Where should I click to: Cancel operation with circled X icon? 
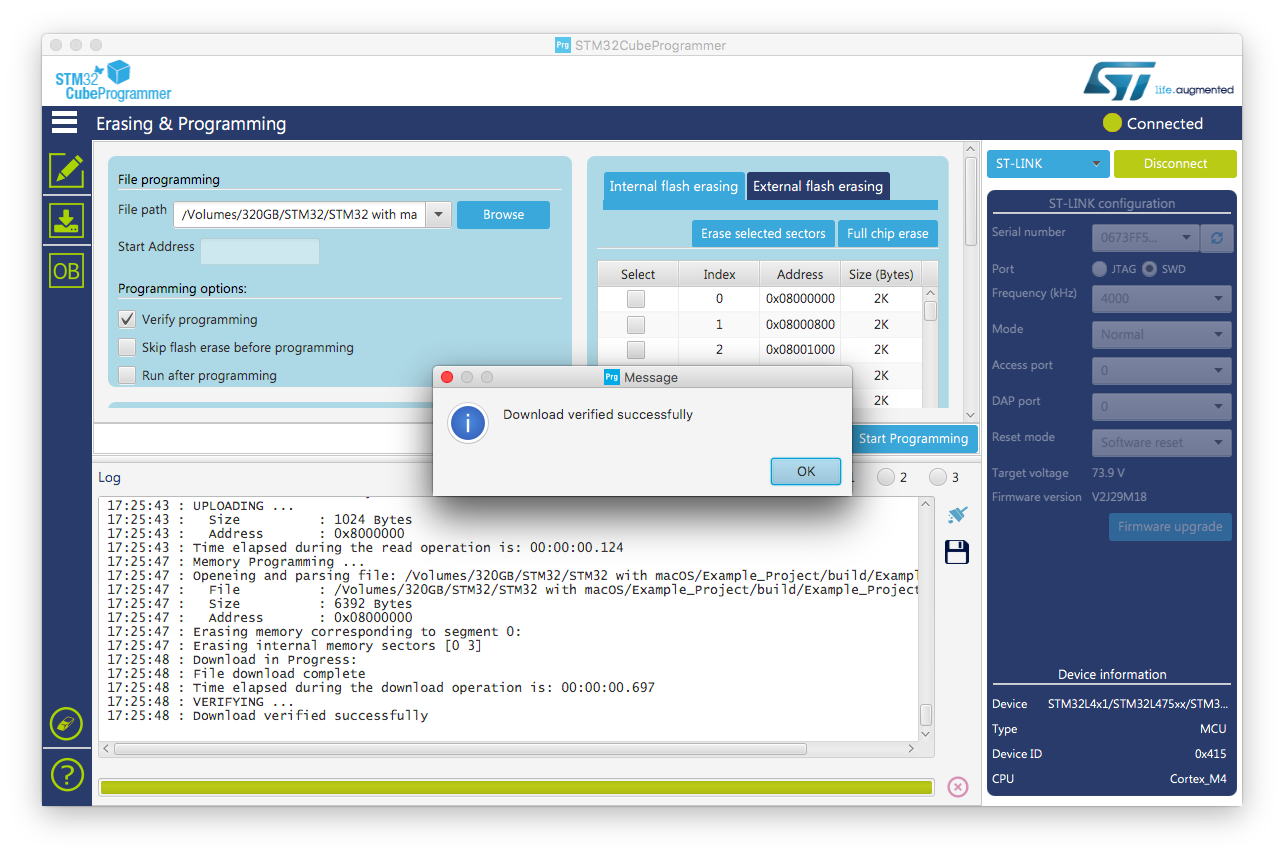958,787
